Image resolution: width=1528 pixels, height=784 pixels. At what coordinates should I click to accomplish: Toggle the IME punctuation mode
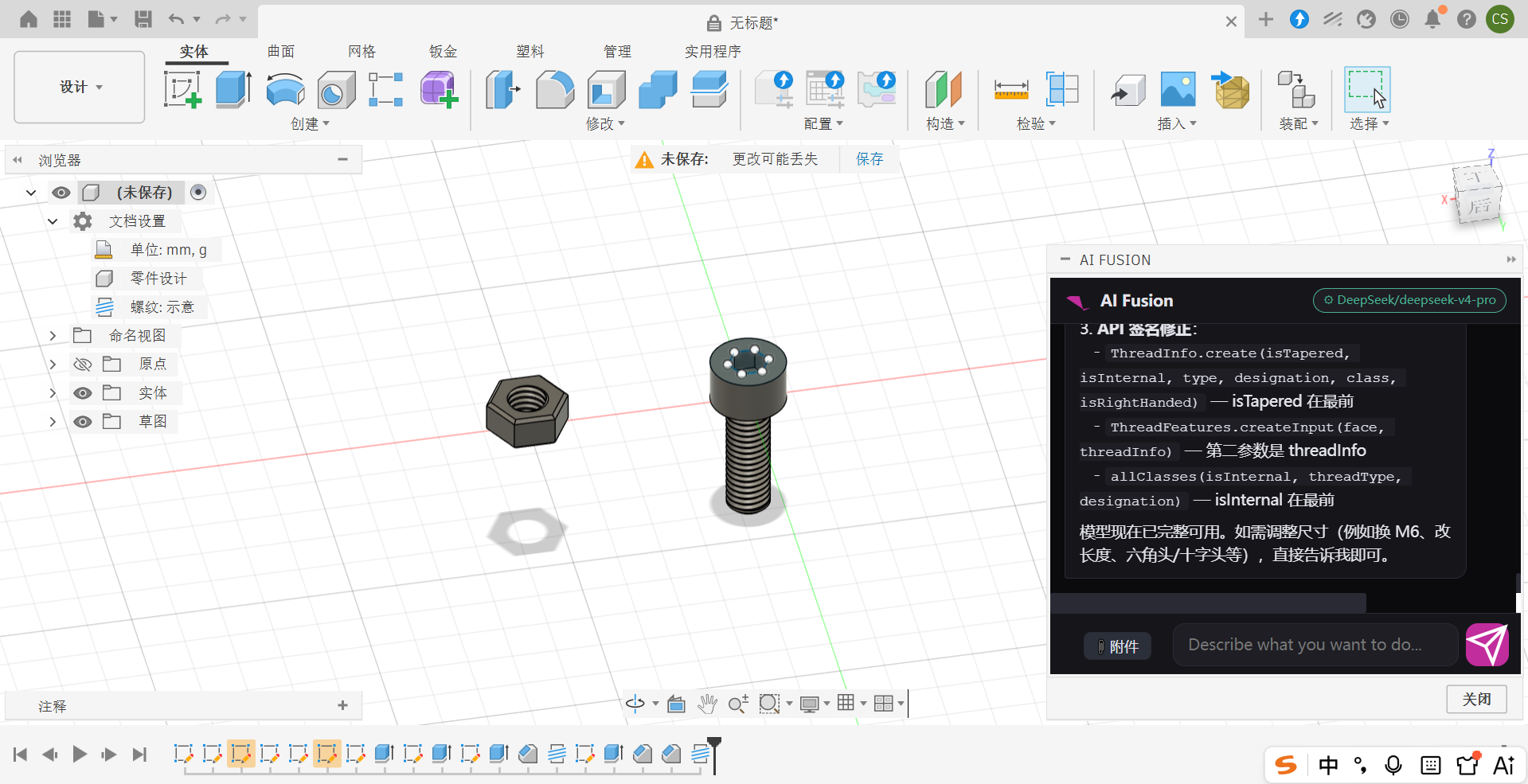click(x=1361, y=766)
